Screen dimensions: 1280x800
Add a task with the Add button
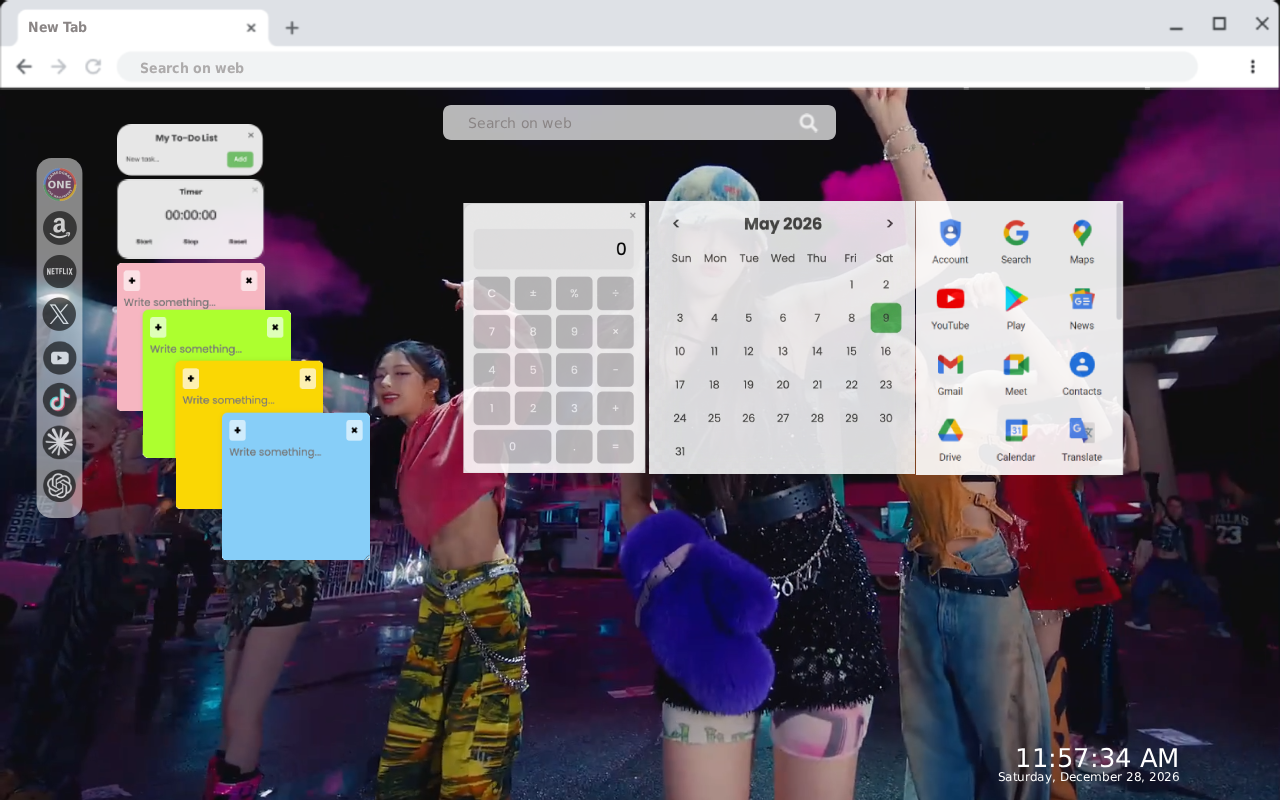click(x=239, y=159)
